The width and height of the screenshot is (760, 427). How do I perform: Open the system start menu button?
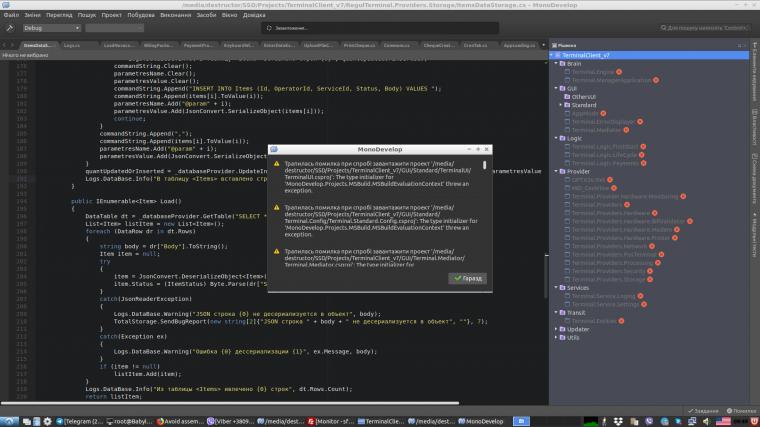point(9,421)
